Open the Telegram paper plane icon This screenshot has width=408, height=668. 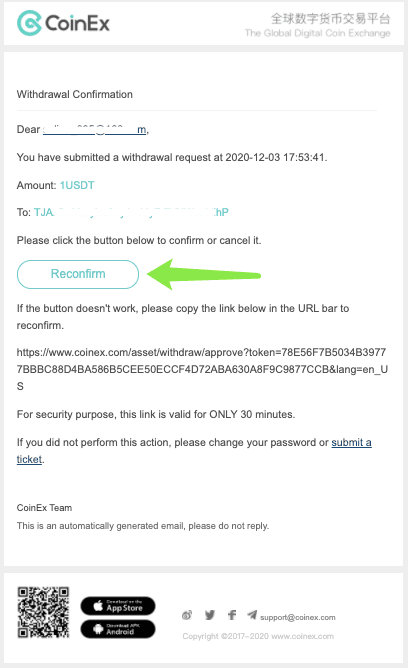[252, 615]
